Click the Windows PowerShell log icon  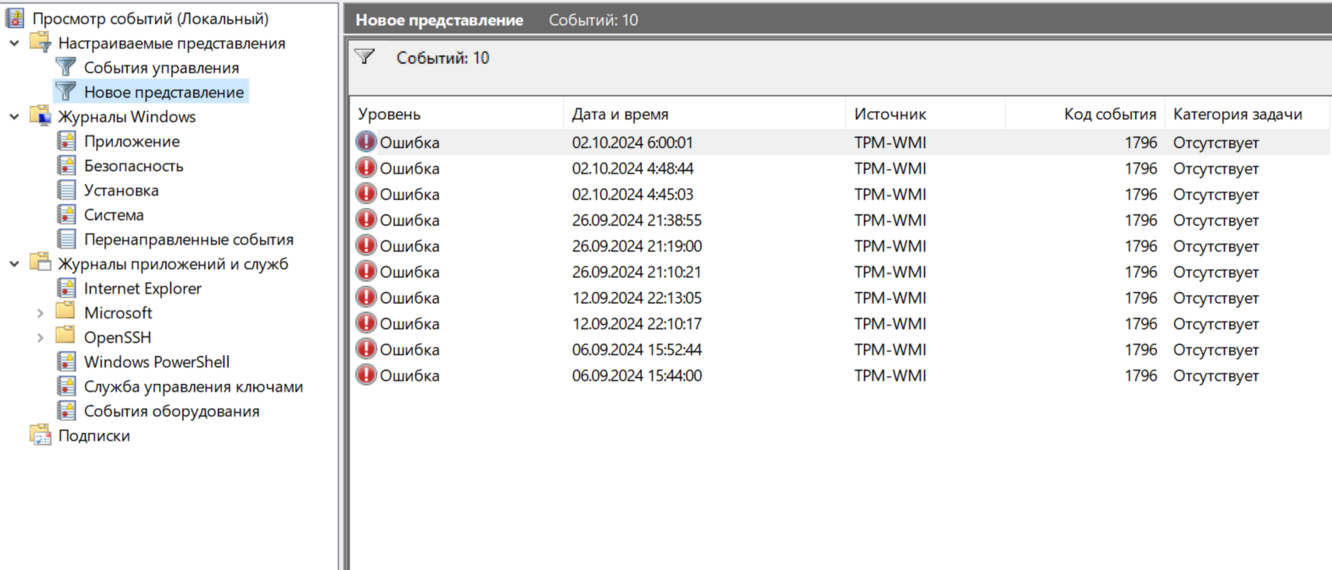66,362
